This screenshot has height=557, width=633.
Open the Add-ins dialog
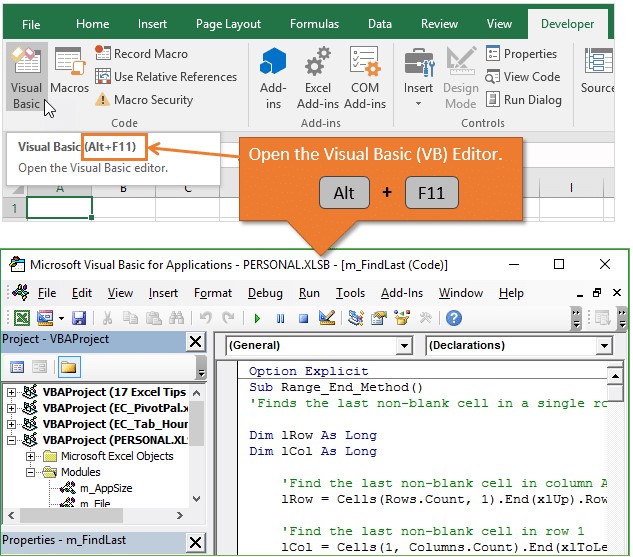coord(273,78)
